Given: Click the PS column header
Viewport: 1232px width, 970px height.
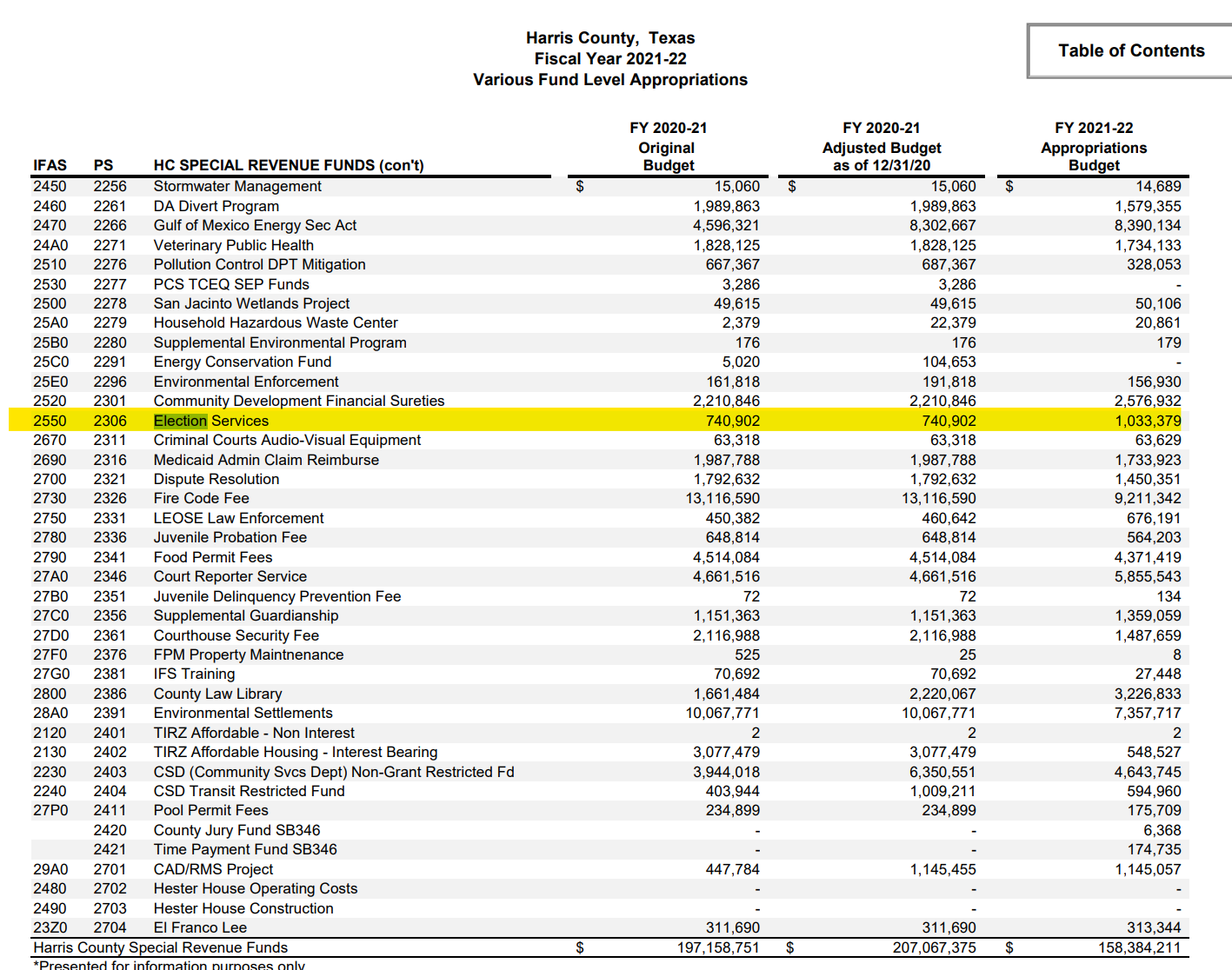Looking at the screenshot, I should [x=103, y=165].
